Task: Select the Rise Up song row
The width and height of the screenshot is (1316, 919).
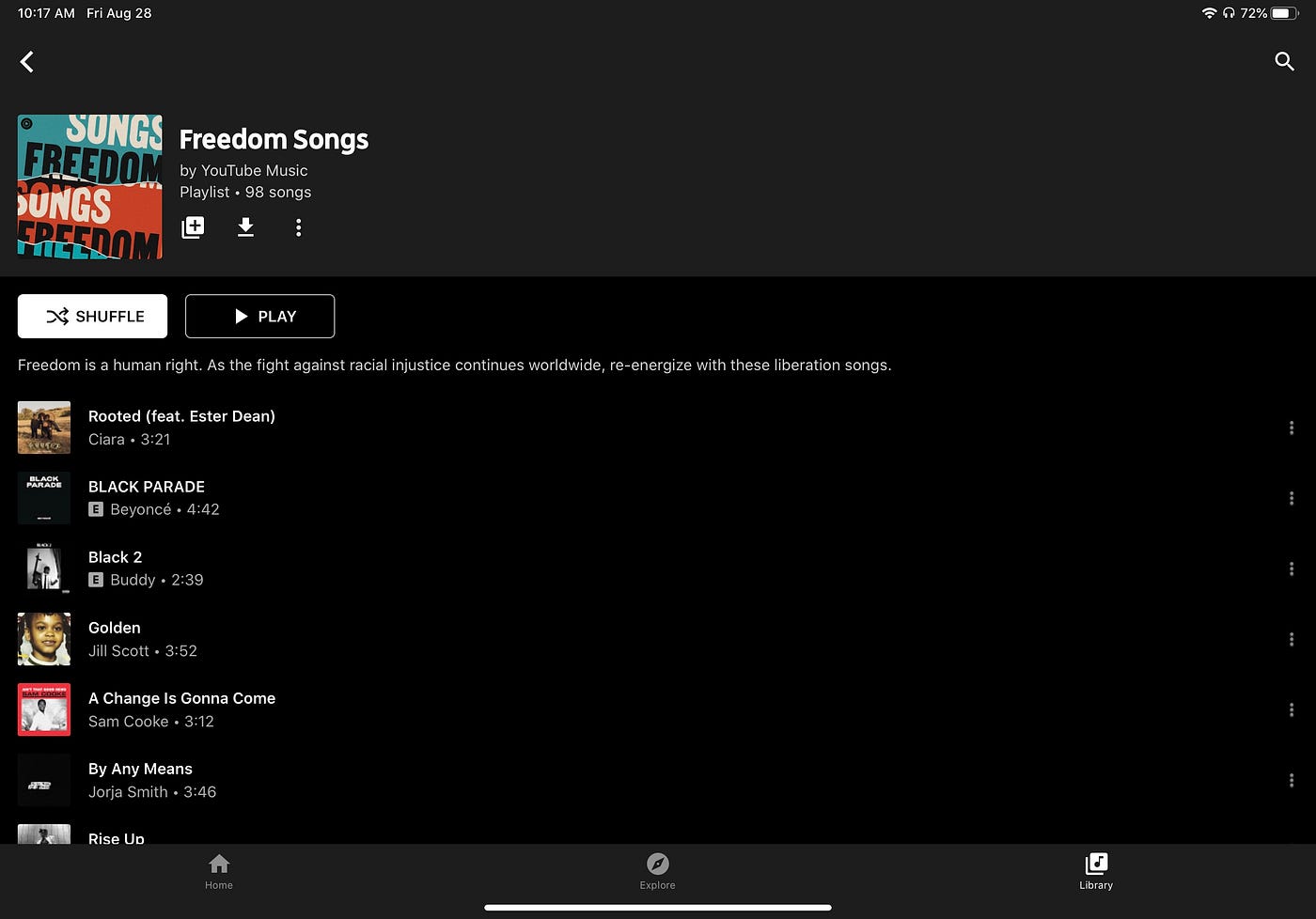Action: coord(658,834)
